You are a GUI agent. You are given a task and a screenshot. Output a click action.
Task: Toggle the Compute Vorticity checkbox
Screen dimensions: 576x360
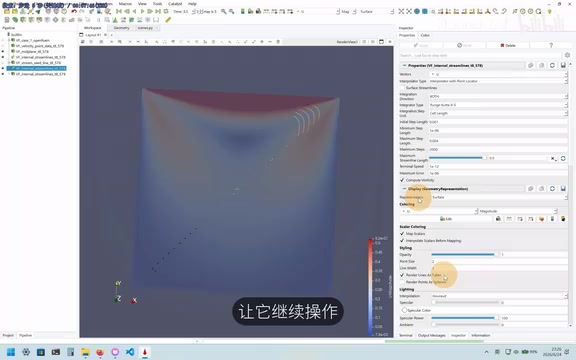tap(402, 180)
